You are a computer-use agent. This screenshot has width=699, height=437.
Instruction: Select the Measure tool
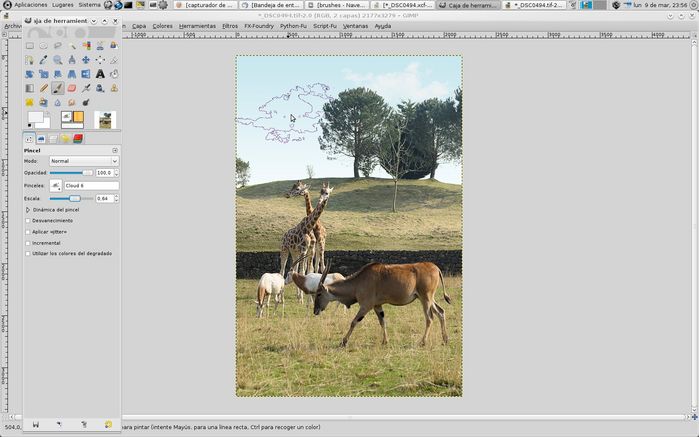click(x=72, y=60)
